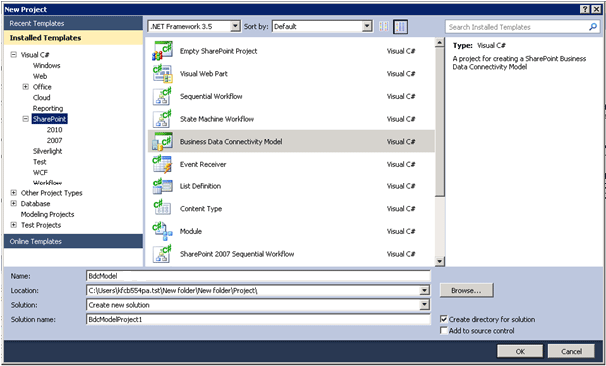
Task: Click the Event Receiver template icon
Action: click(162, 164)
